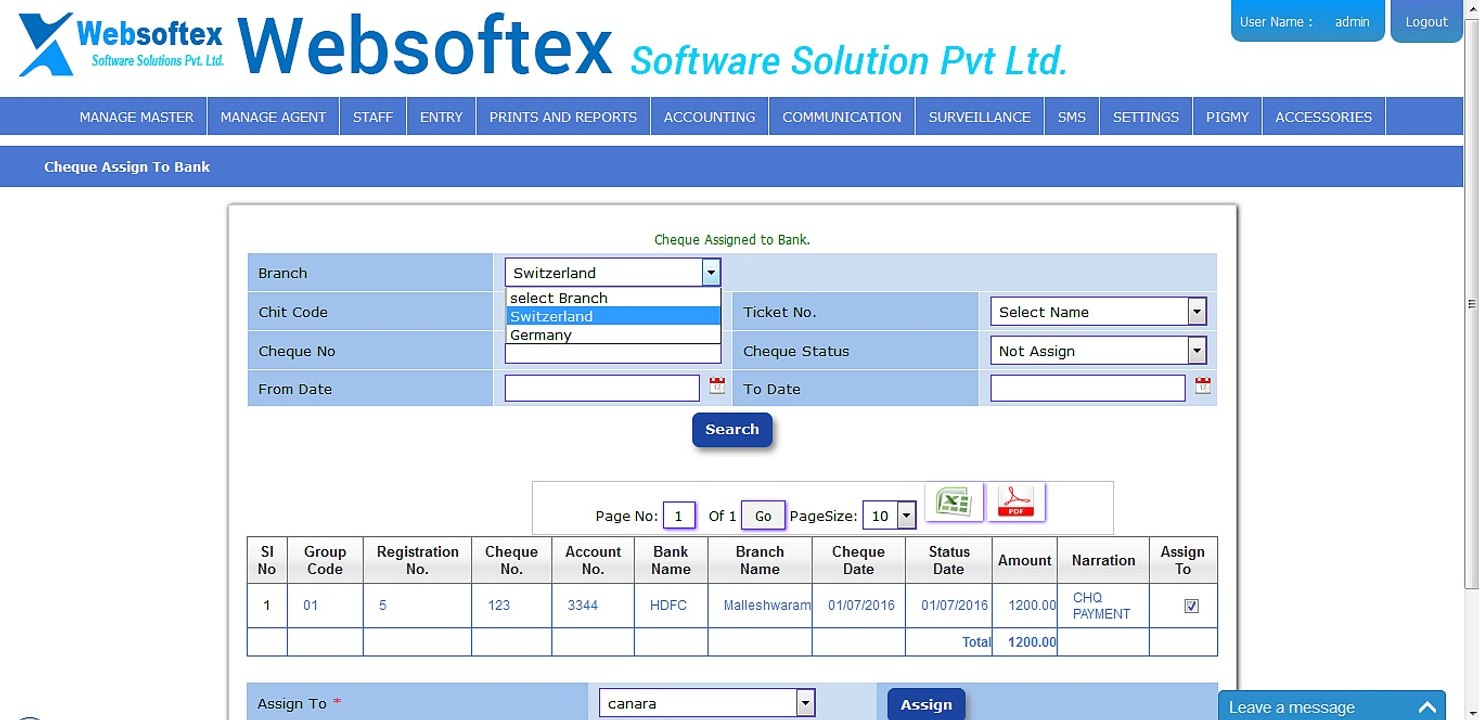Tick the Assign To checkbox for cheque 123
The height and width of the screenshot is (720, 1479).
1191,606
